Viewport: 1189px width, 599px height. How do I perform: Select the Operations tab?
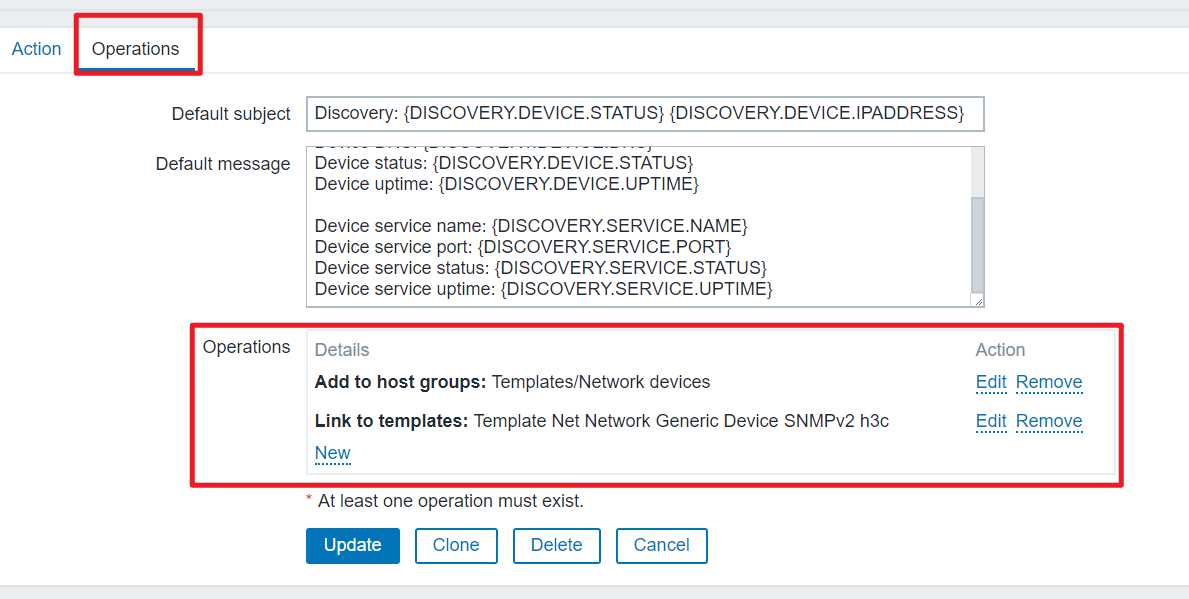click(x=135, y=49)
